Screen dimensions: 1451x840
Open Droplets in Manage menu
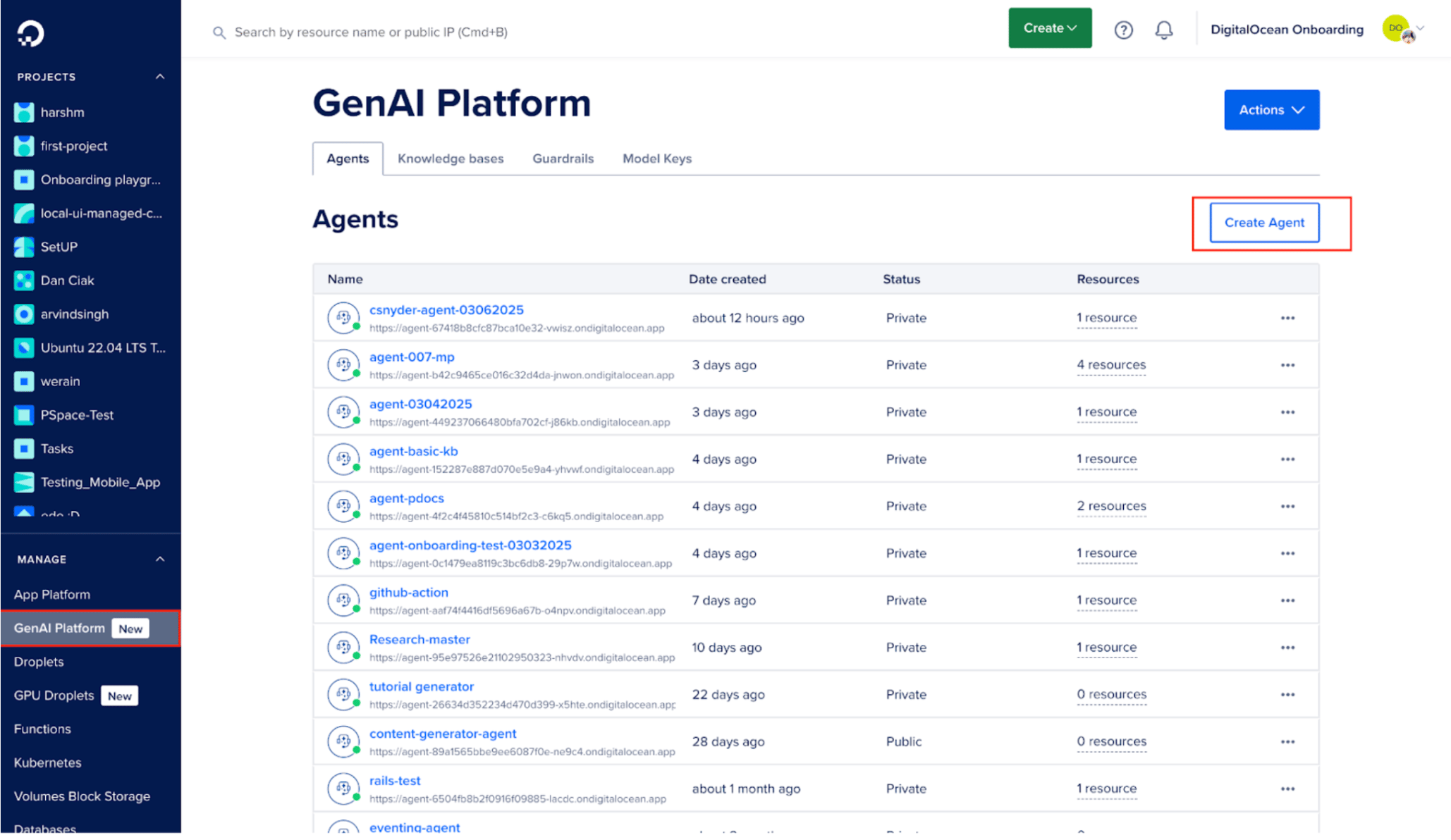[x=39, y=662]
